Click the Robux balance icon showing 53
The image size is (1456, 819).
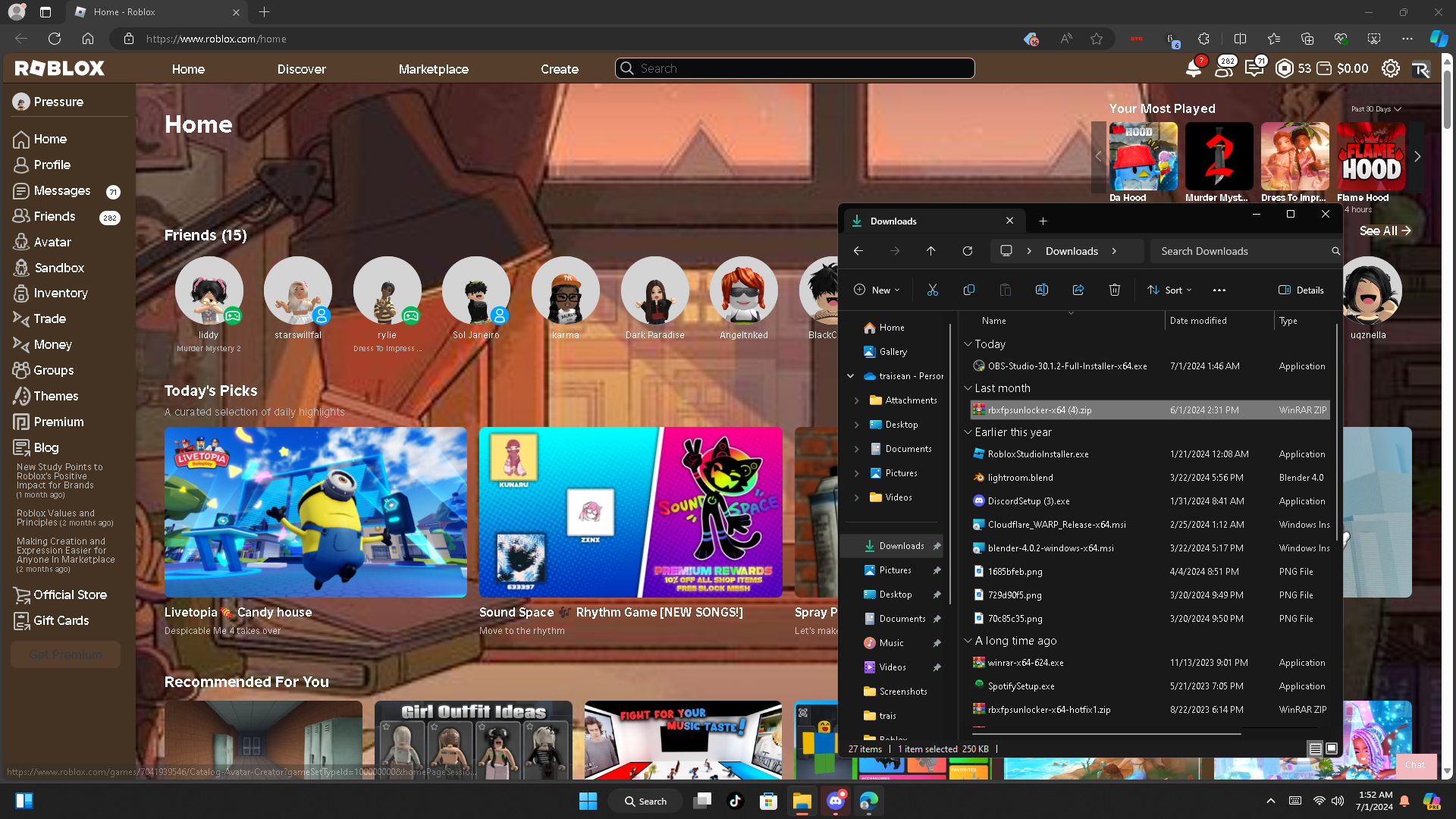(x=1284, y=68)
